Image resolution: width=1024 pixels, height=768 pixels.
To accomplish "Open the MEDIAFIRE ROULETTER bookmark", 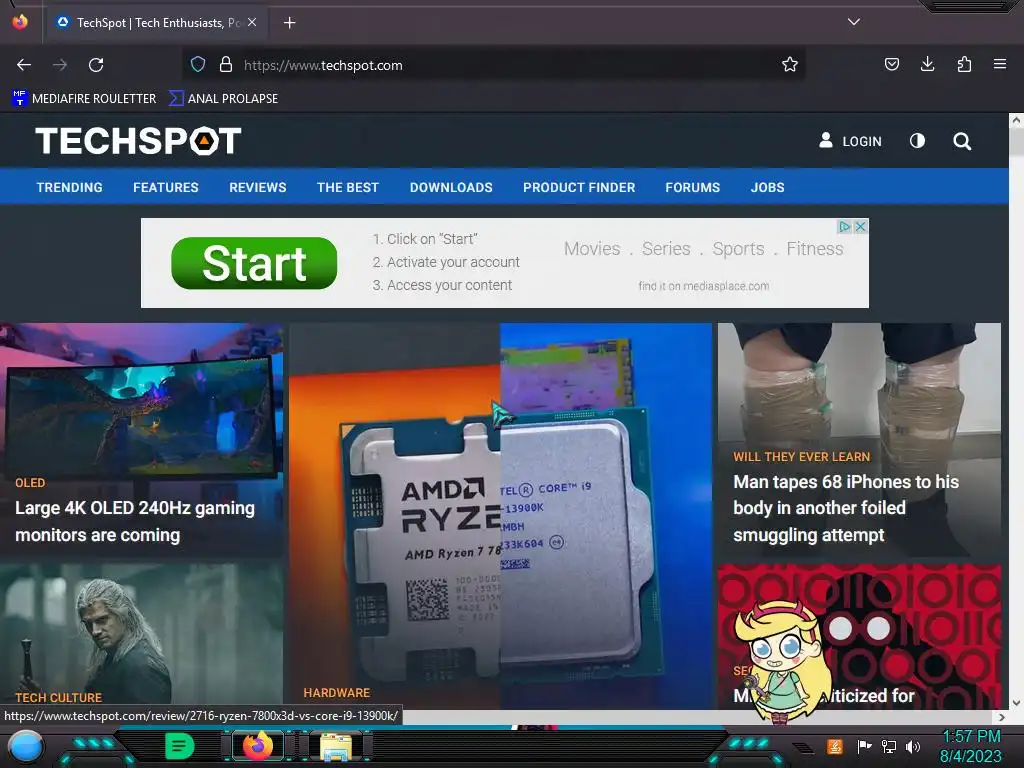I will click(84, 99).
